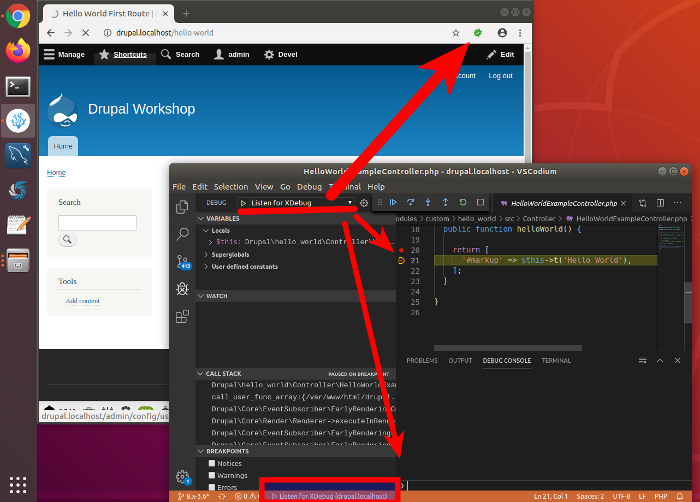Click Continue in debug toolbar
The width and height of the screenshot is (700, 502).
(393, 202)
